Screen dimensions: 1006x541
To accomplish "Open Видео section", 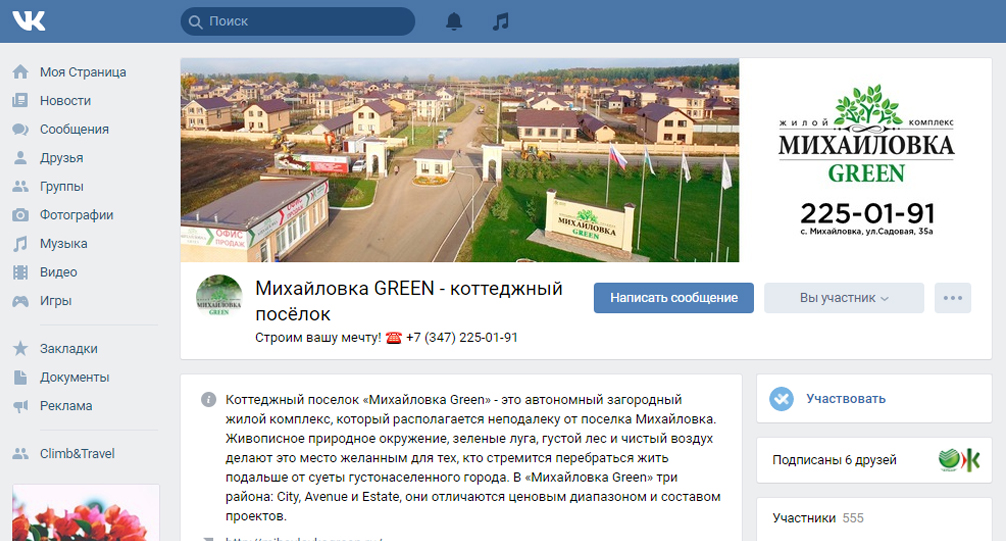I will 58,272.
